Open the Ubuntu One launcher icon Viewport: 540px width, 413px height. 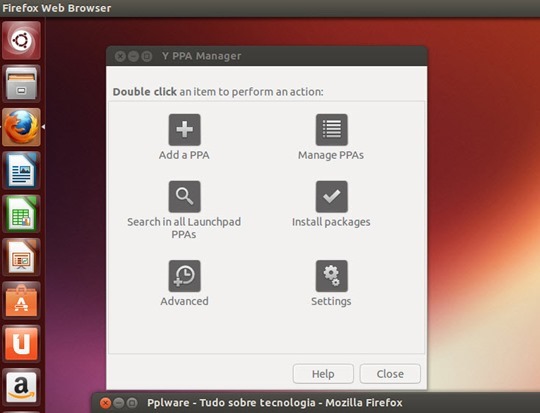[x=21, y=344]
